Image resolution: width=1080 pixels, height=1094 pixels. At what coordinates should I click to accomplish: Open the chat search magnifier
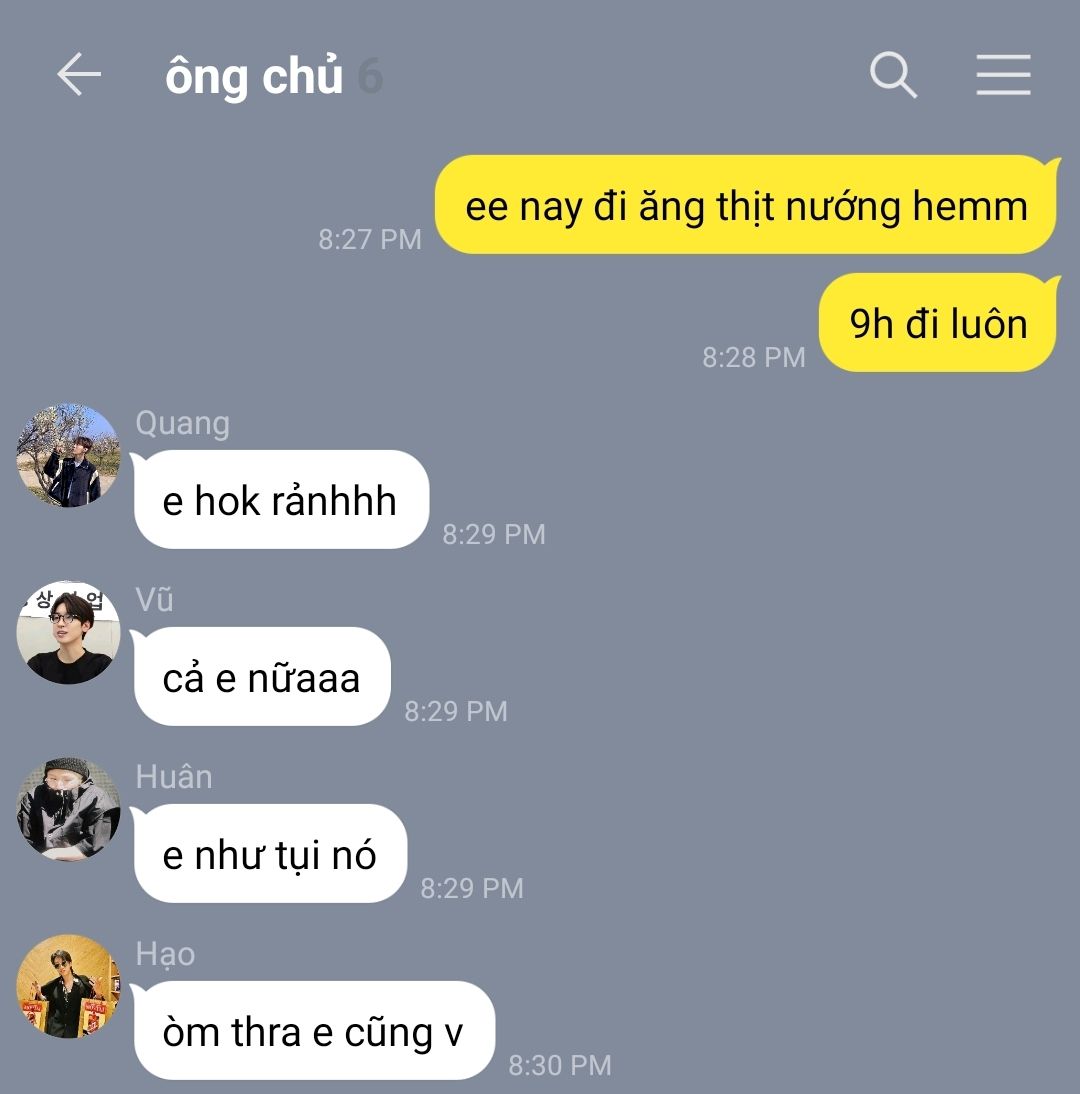click(893, 74)
